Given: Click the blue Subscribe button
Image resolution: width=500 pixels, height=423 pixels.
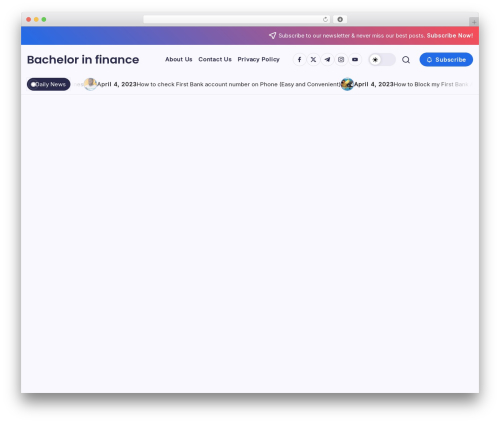Looking at the screenshot, I should (446, 60).
